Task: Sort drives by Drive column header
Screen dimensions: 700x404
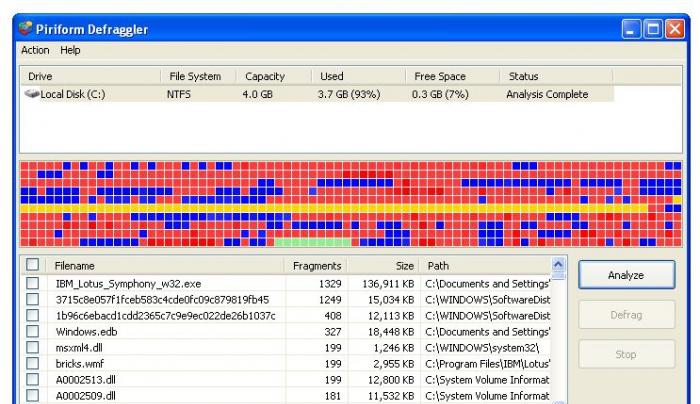Action: click(x=91, y=76)
